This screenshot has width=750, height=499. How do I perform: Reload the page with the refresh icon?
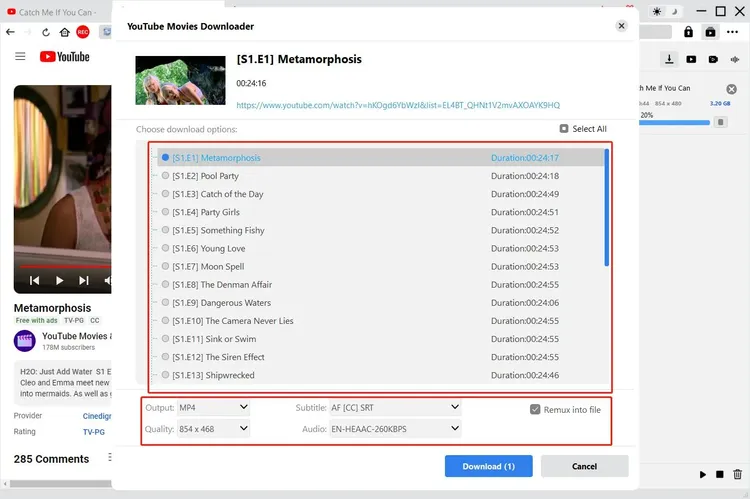(x=46, y=32)
